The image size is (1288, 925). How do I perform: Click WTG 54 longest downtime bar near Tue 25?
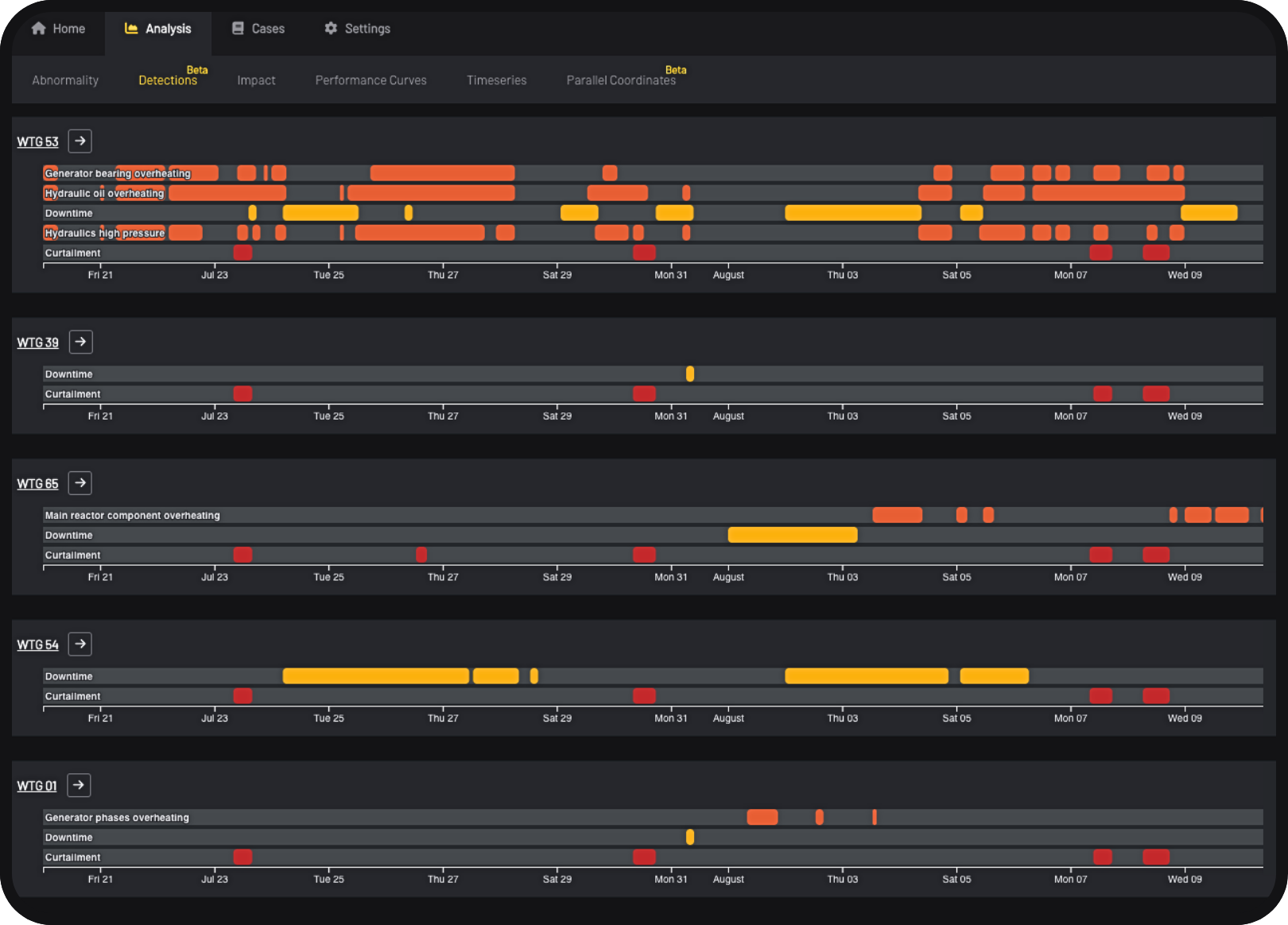pyautogui.click(x=376, y=675)
